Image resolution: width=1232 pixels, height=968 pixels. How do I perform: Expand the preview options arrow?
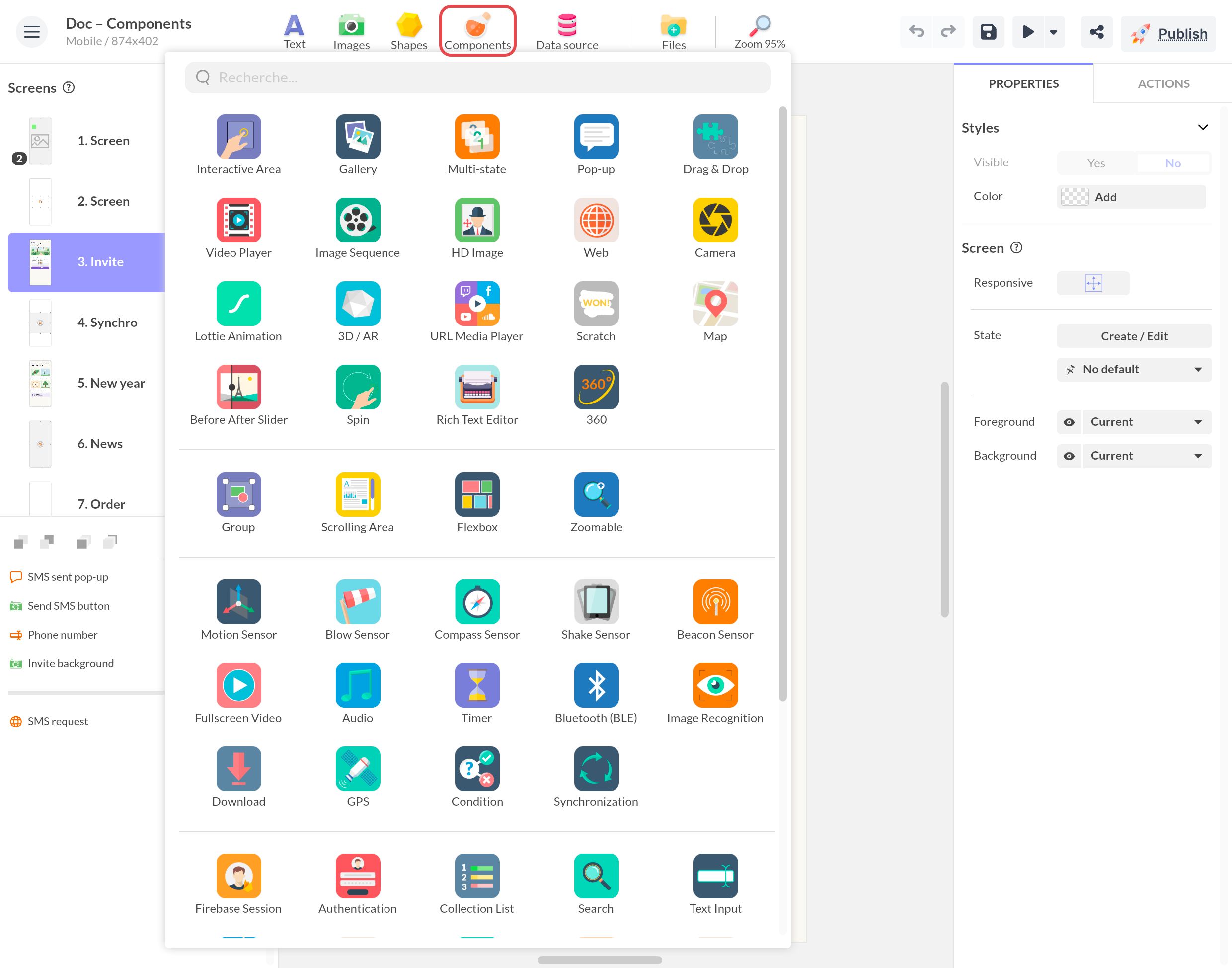pyautogui.click(x=1054, y=32)
